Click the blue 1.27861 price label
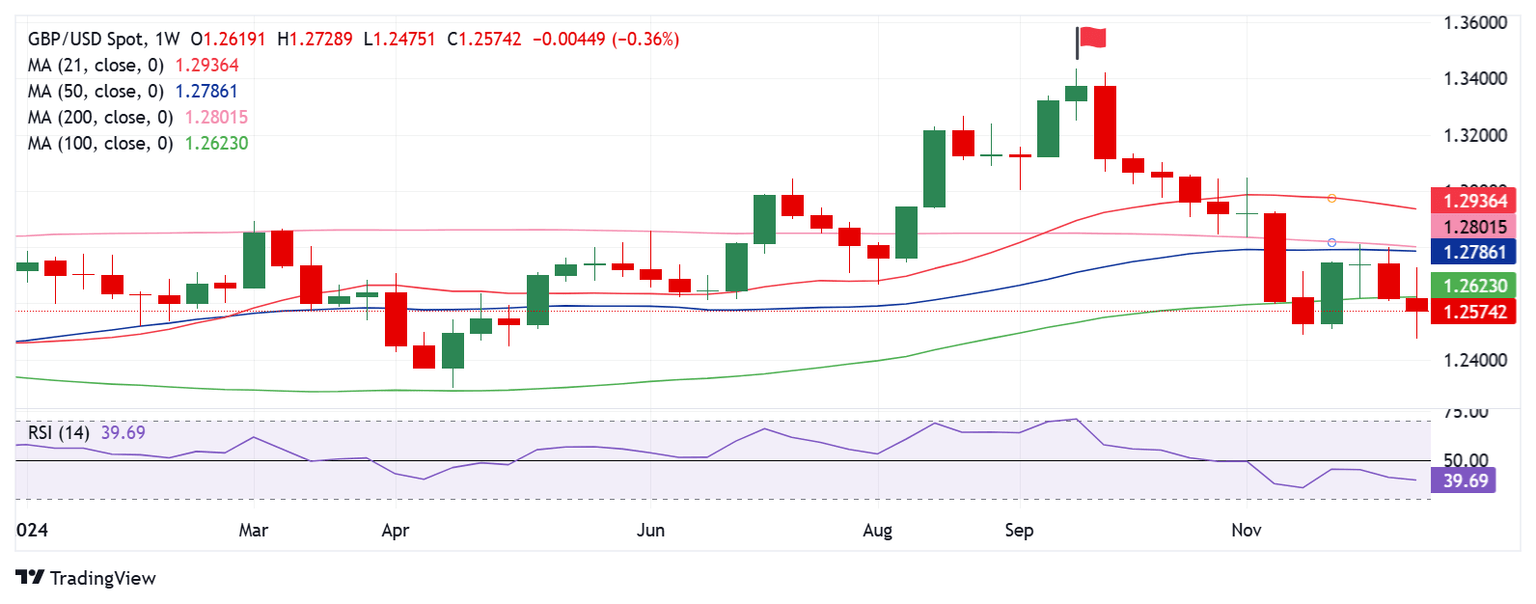 click(x=1474, y=251)
